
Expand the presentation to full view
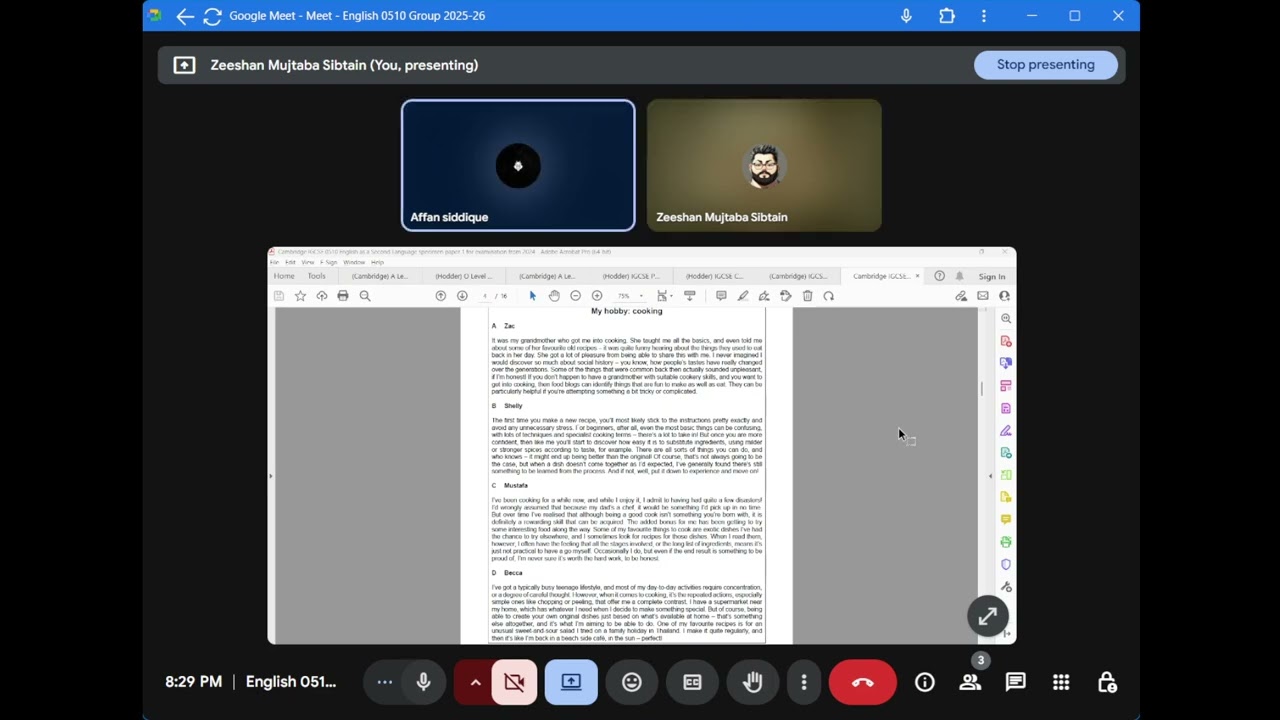(x=988, y=616)
